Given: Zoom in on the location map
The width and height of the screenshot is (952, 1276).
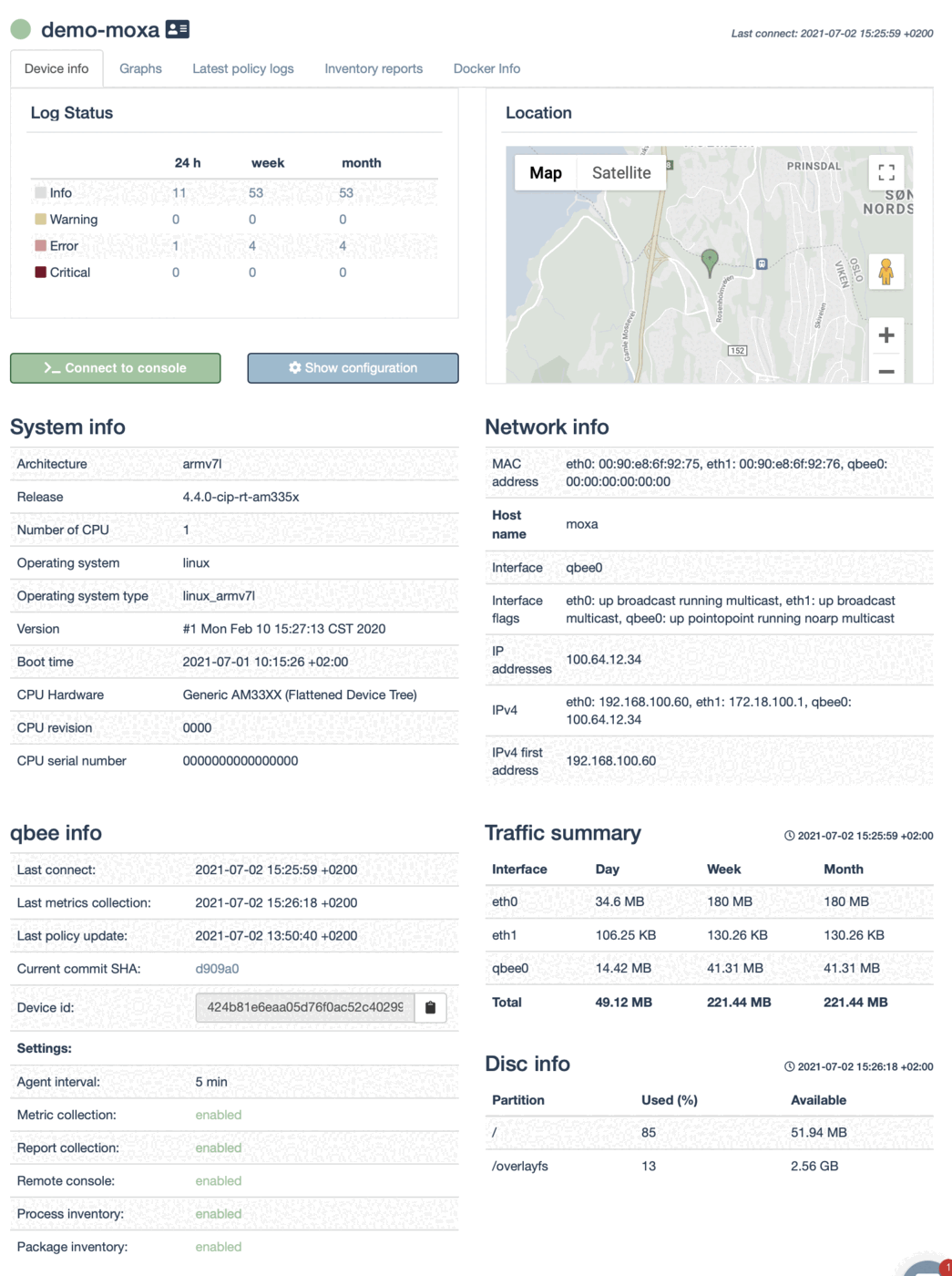Looking at the screenshot, I should [x=885, y=335].
